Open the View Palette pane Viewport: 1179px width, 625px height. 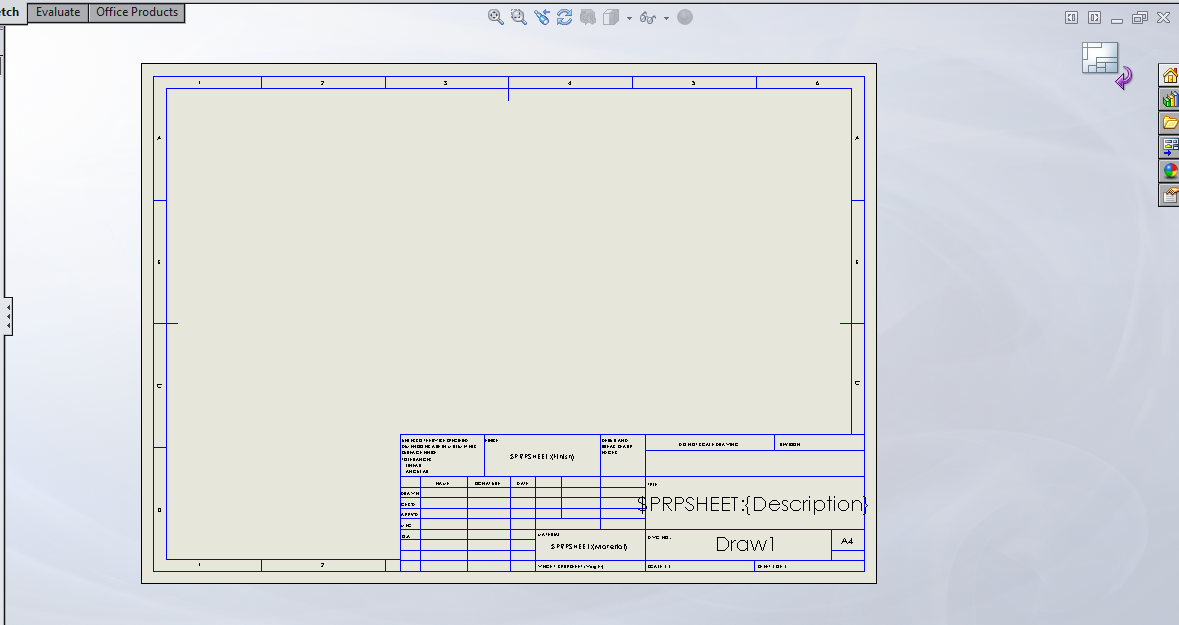click(1169, 146)
